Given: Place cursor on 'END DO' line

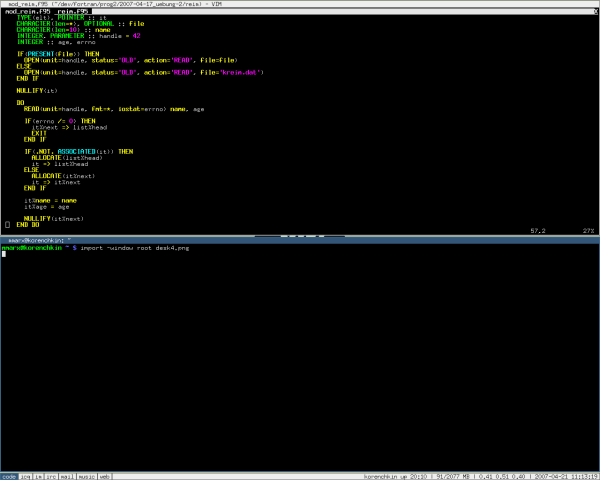Looking at the screenshot, I should (x=28, y=225).
